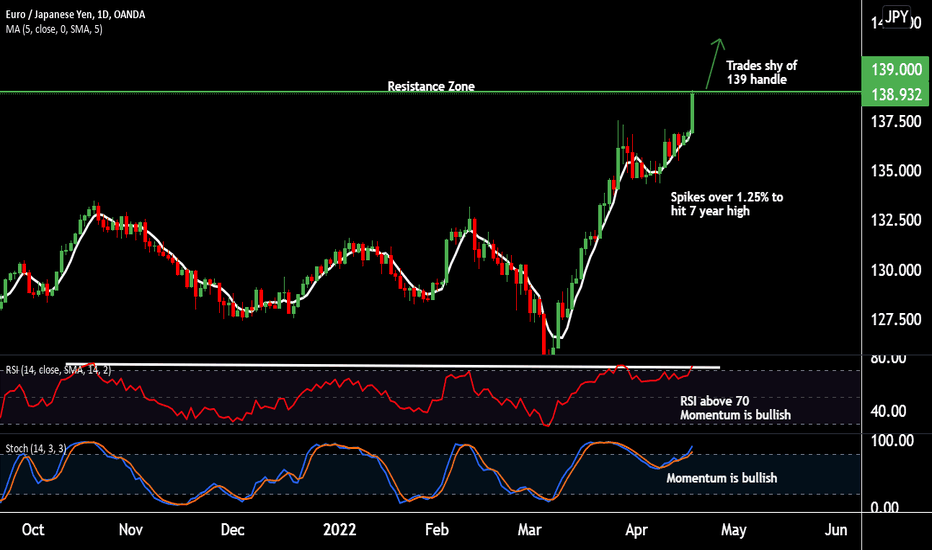Click the Stoch 0.00 scale value
Image resolution: width=932 pixels, height=550 pixels.
click(885, 507)
